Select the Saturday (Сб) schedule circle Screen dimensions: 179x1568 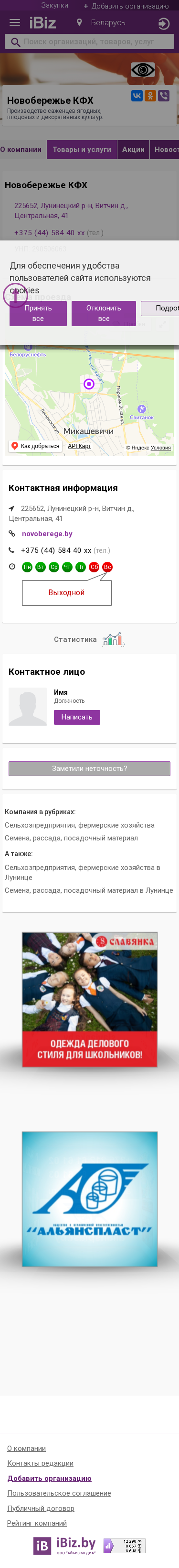click(x=94, y=567)
